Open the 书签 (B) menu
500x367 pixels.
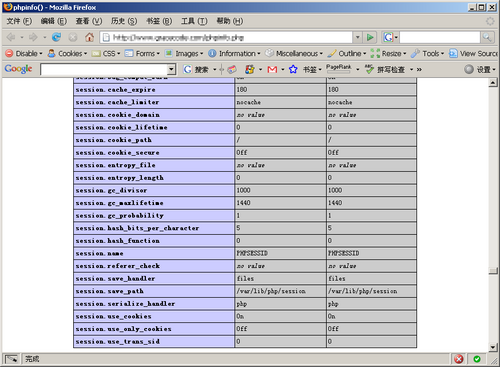tap(159, 21)
